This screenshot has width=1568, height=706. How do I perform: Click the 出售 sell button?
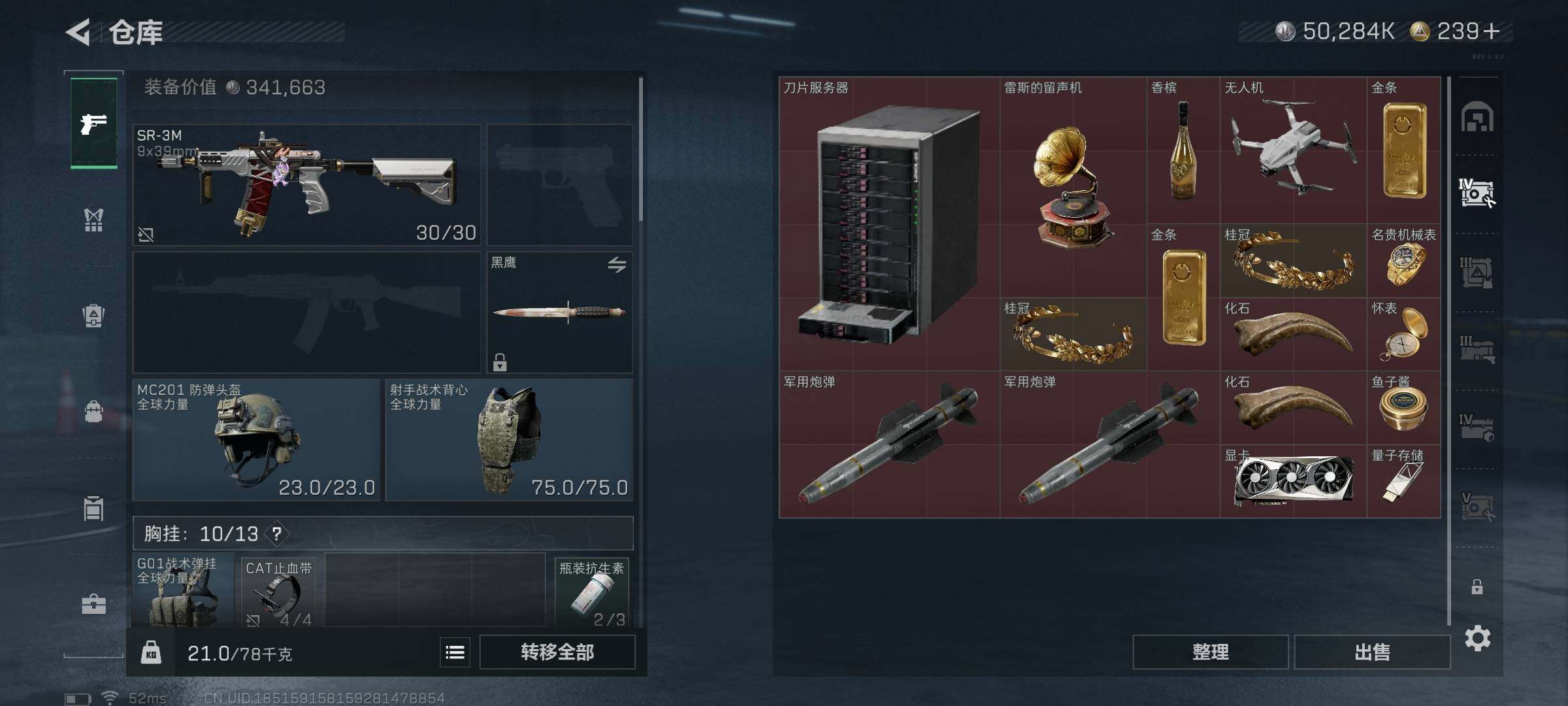pos(1372,652)
